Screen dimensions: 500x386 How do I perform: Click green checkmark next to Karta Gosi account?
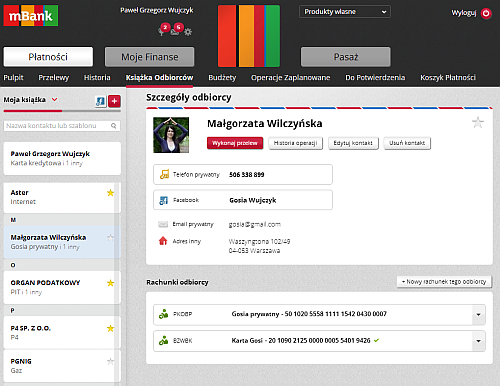point(376,340)
